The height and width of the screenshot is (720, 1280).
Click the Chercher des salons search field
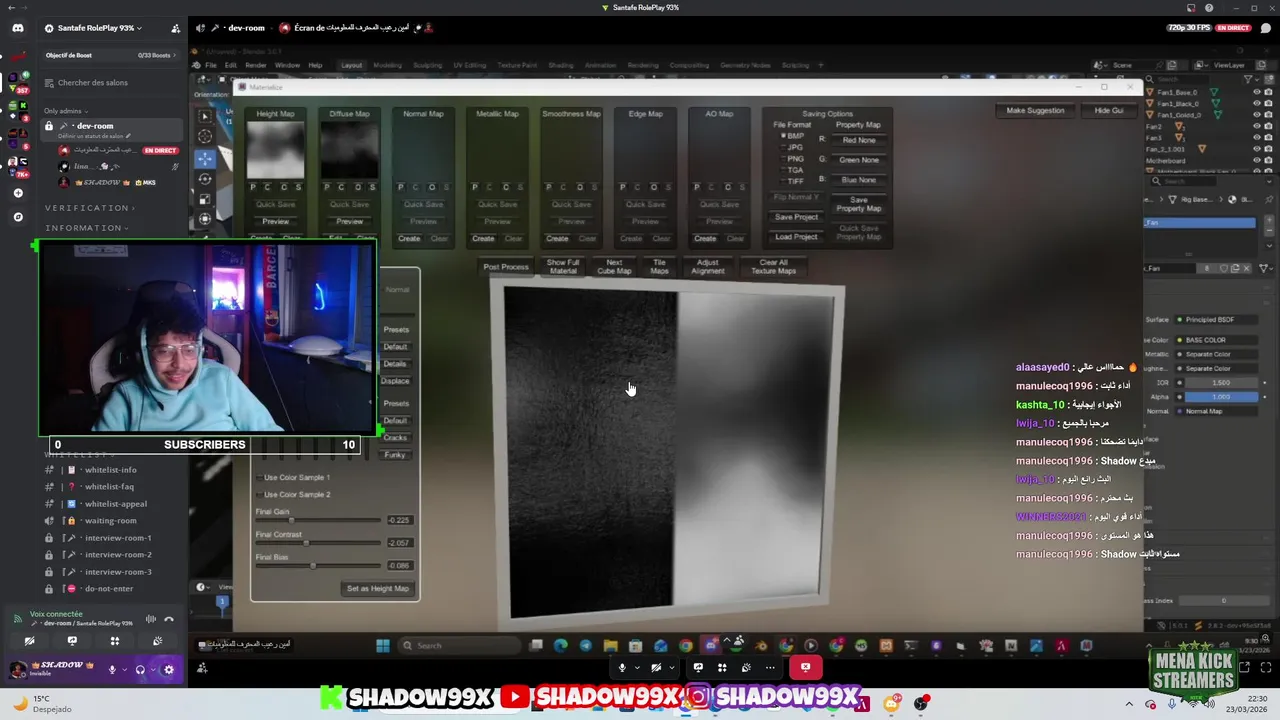112,83
